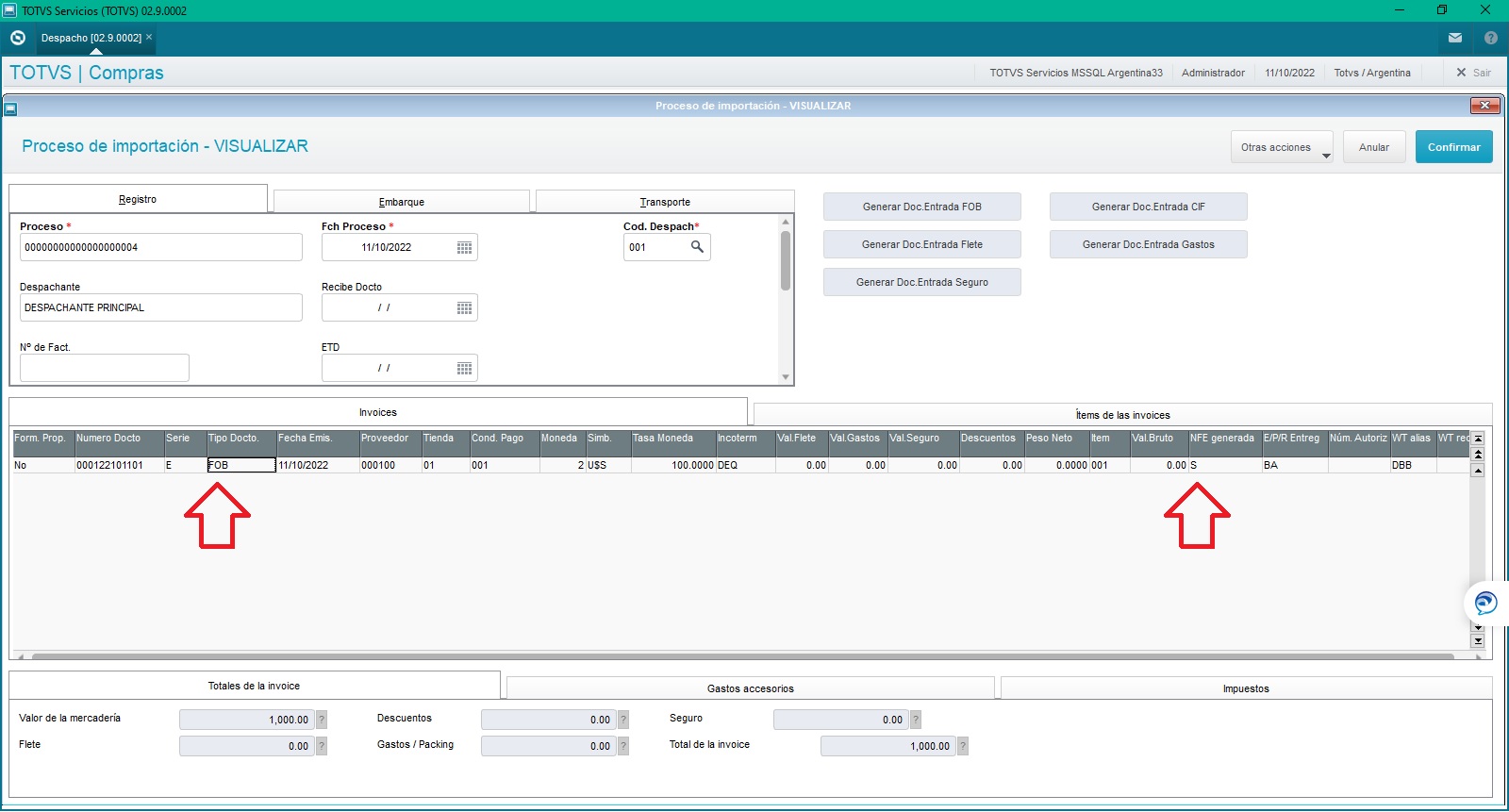This screenshot has height=812, width=1509.
Task: Click help icon beside Total de la invoice
Action: 963,746
